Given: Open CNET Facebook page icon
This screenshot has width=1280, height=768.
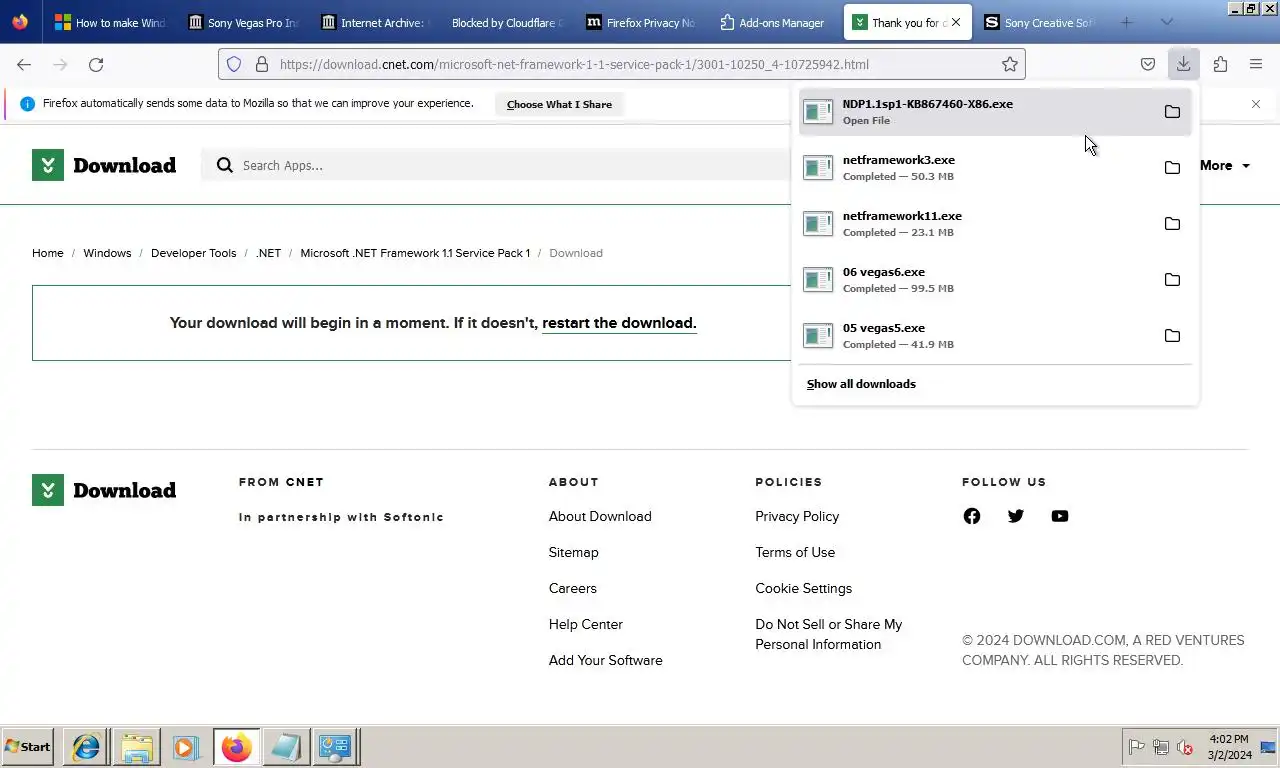Looking at the screenshot, I should click(972, 516).
